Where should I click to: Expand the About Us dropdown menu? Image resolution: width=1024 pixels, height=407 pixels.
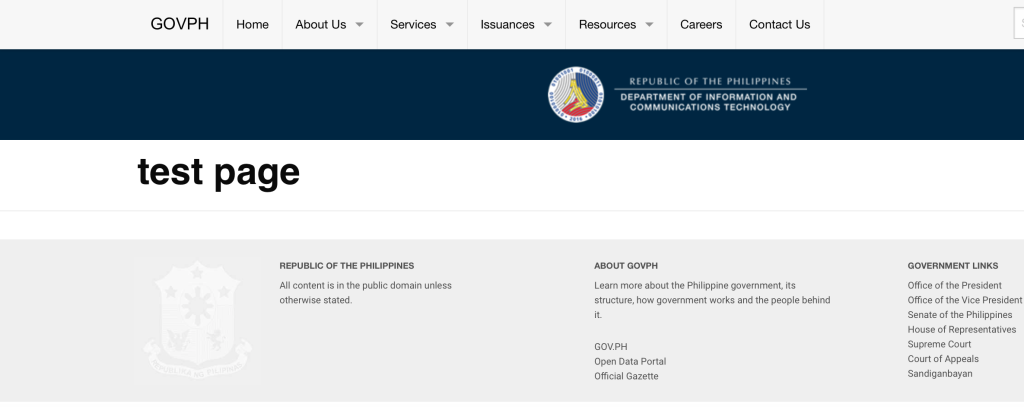(x=329, y=24)
